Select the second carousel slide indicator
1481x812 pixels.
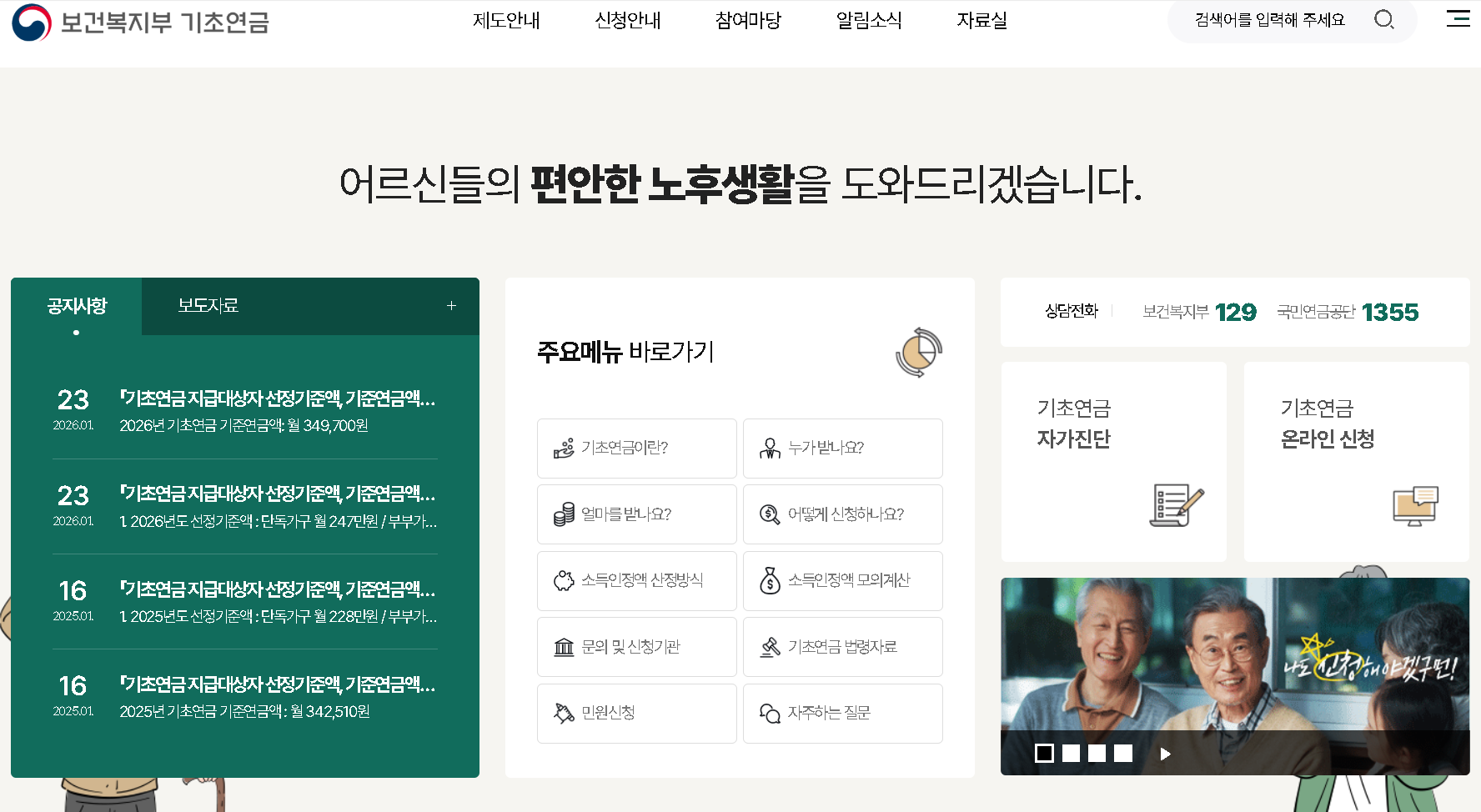[x=1071, y=753]
